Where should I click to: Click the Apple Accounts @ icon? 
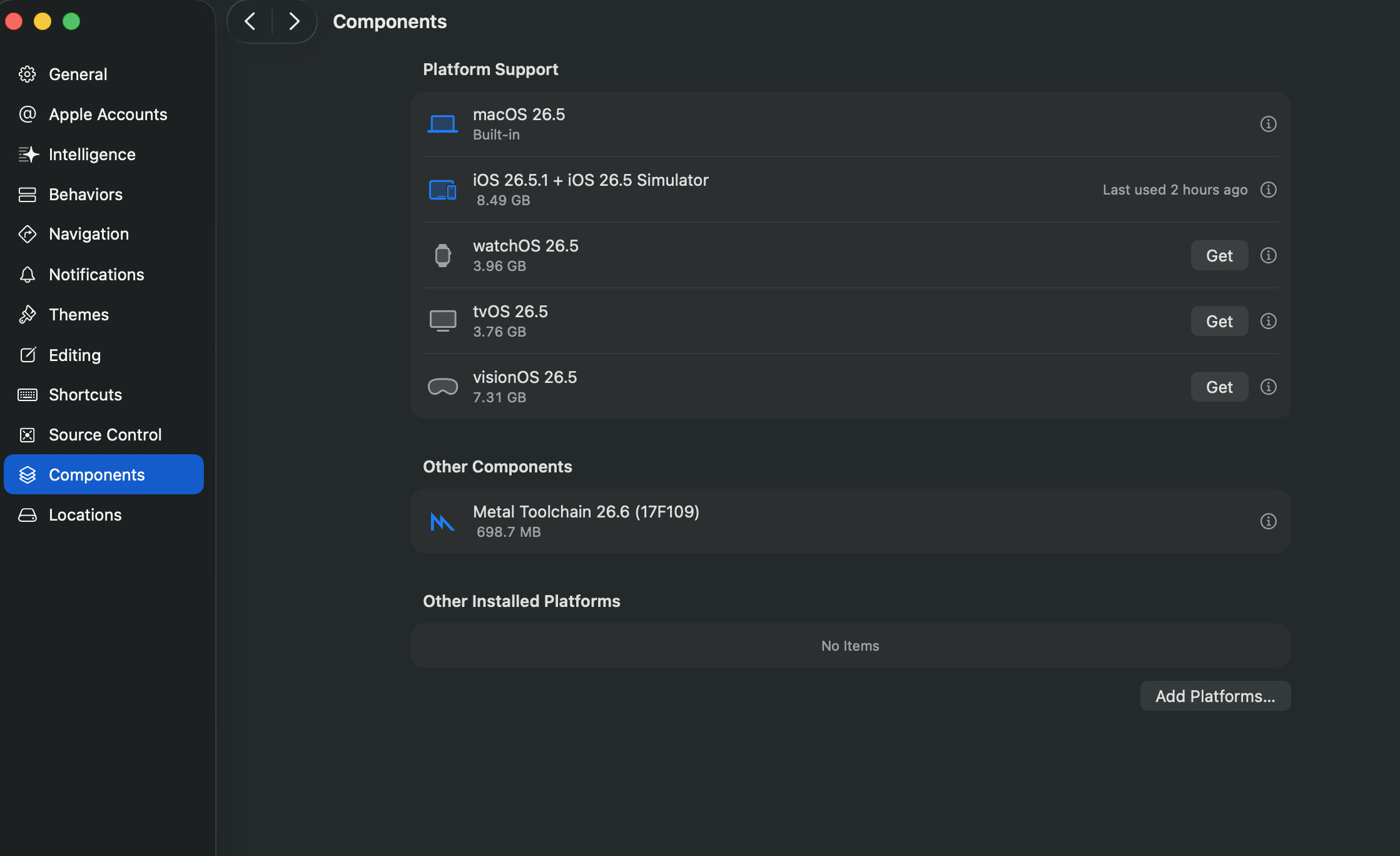pos(28,114)
